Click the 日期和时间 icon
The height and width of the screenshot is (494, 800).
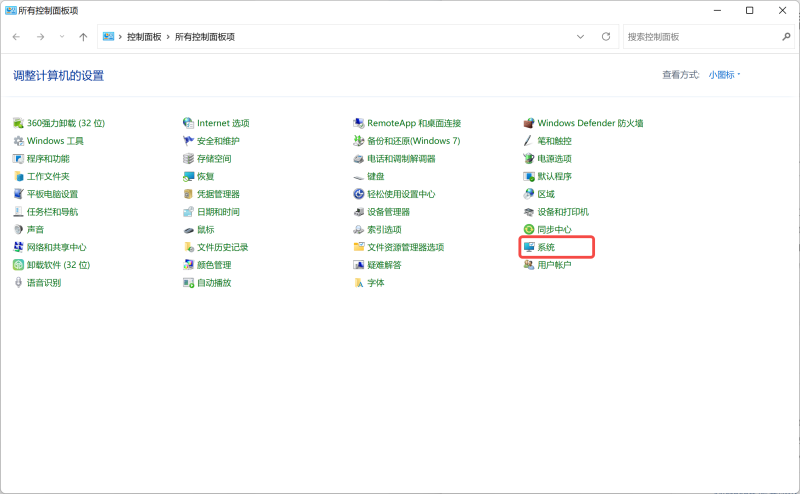click(x=188, y=212)
